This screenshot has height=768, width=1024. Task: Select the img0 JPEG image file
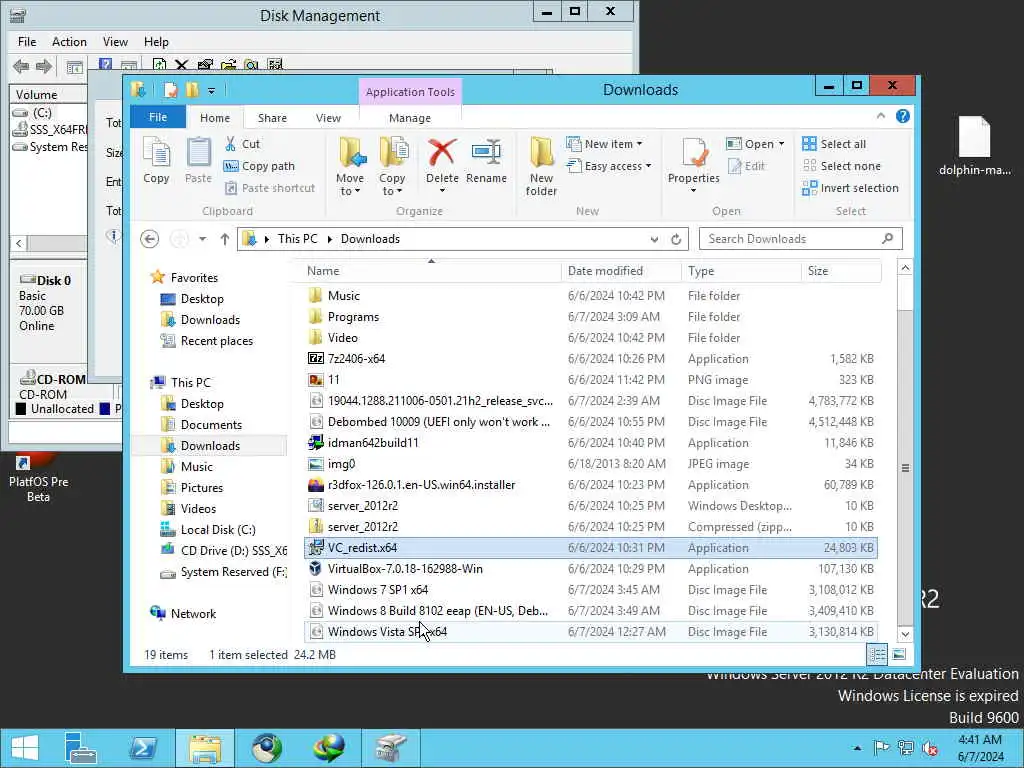click(590, 464)
